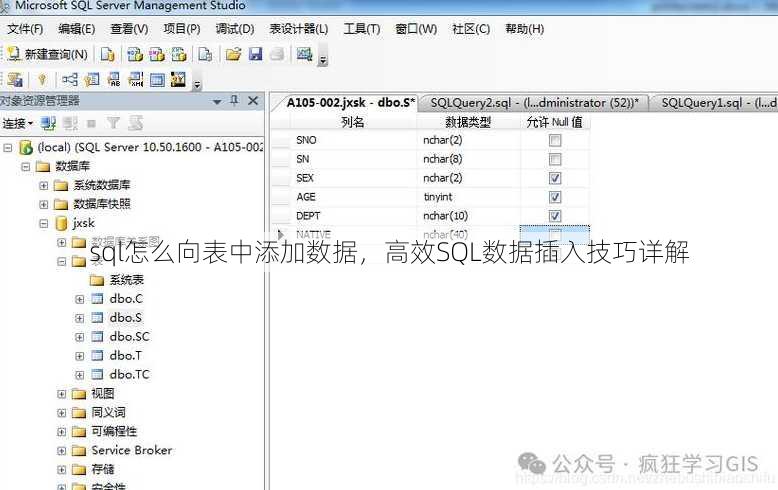Open Manage Indexes and Keys icon

92,79
